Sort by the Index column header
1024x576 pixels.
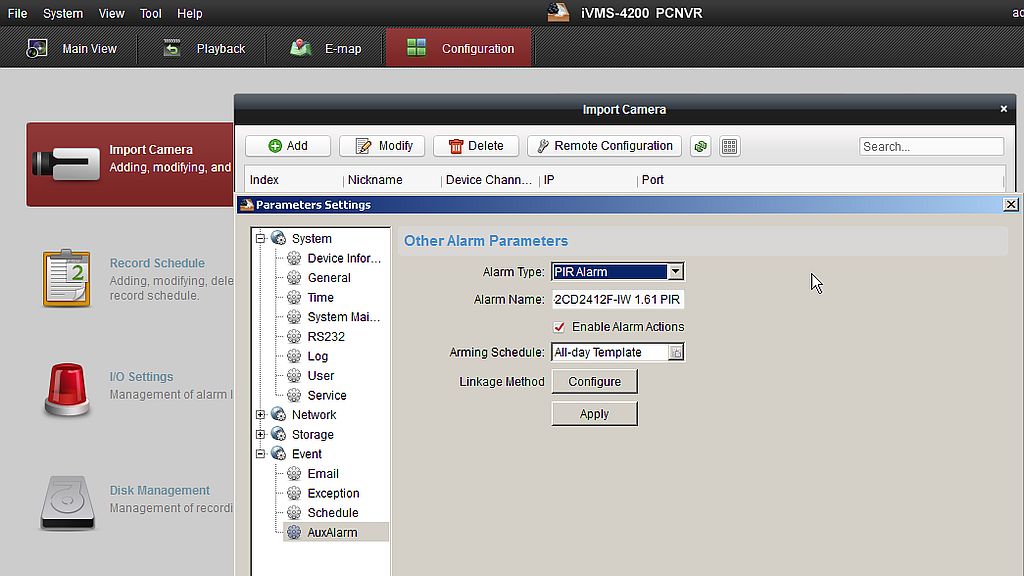[264, 180]
